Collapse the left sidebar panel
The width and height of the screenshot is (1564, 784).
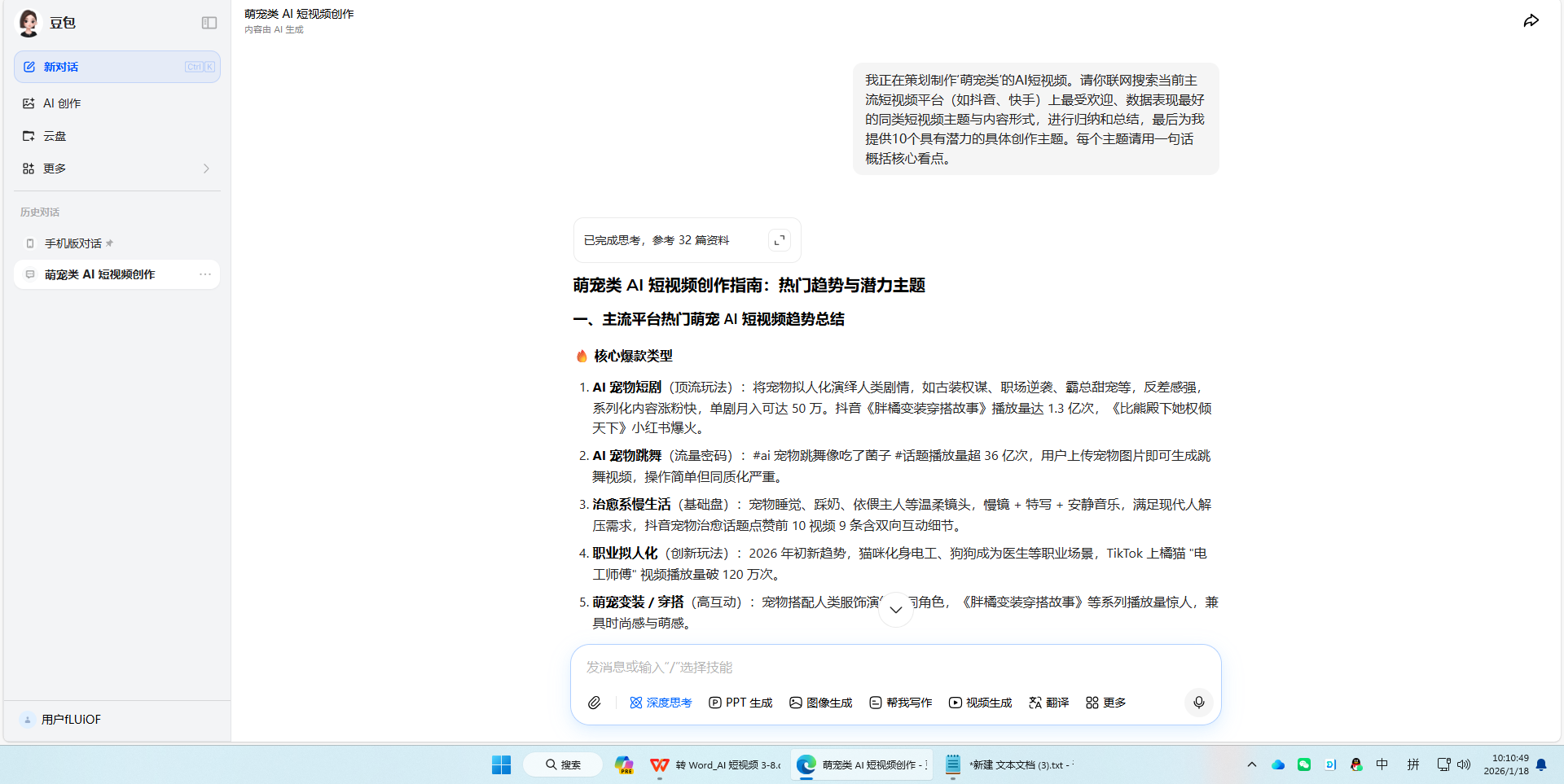tap(209, 23)
